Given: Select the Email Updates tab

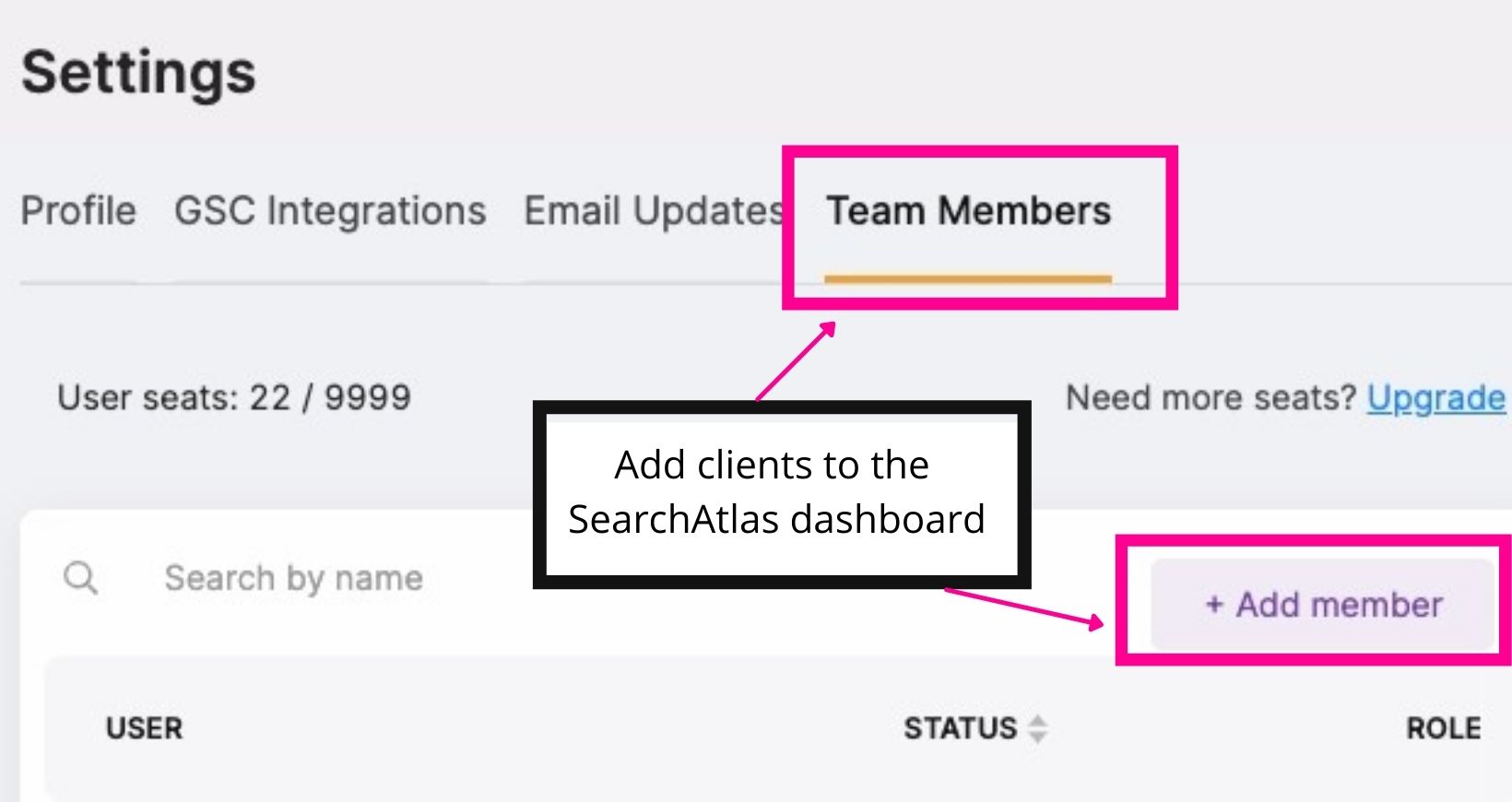Looking at the screenshot, I should click(x=651, y=211).
